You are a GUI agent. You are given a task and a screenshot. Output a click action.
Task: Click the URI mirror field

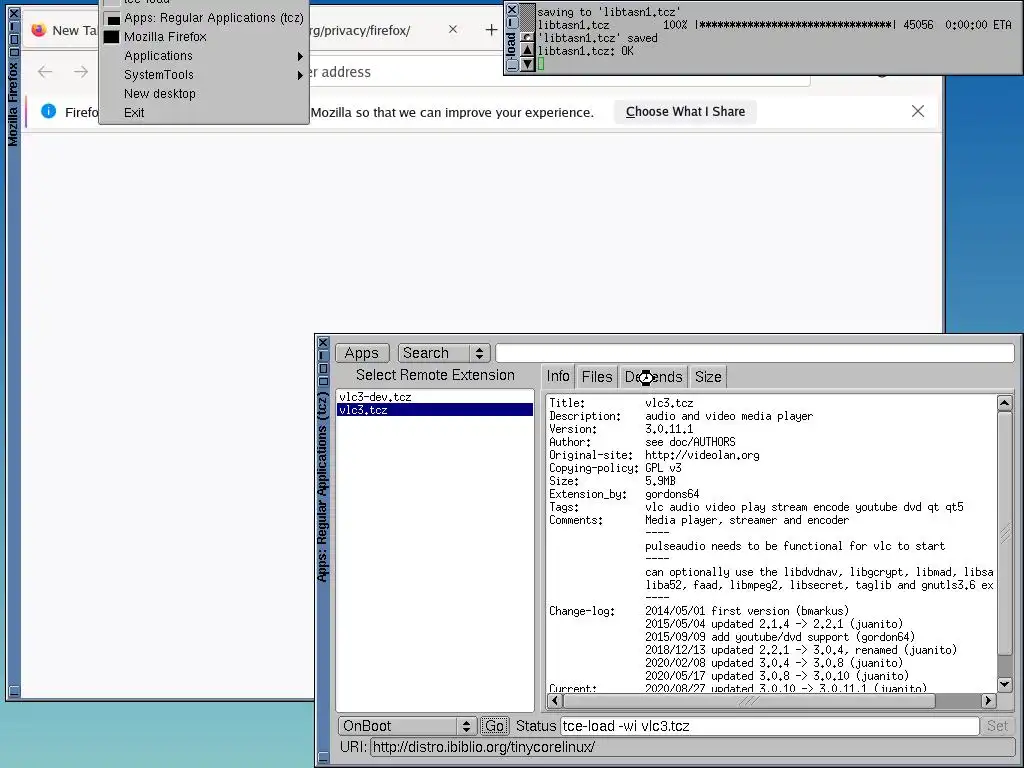692,747
